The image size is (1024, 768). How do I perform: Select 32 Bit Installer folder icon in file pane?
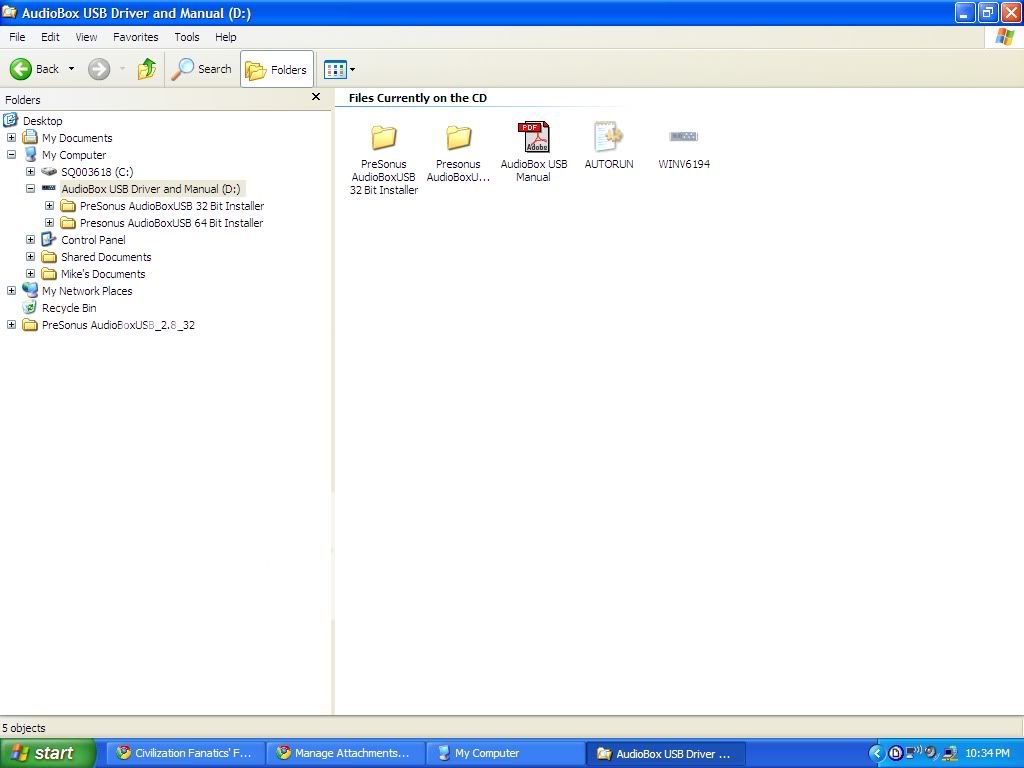coord(384,137)
